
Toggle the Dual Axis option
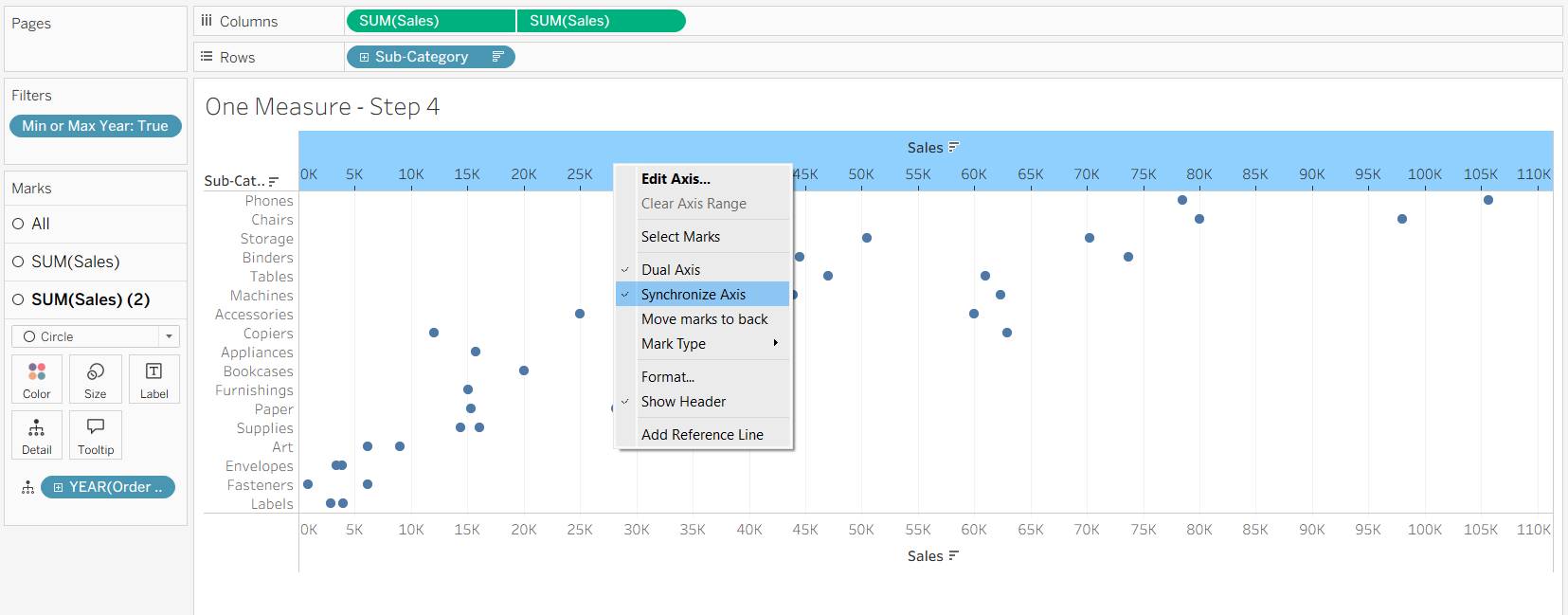point(671,270)
